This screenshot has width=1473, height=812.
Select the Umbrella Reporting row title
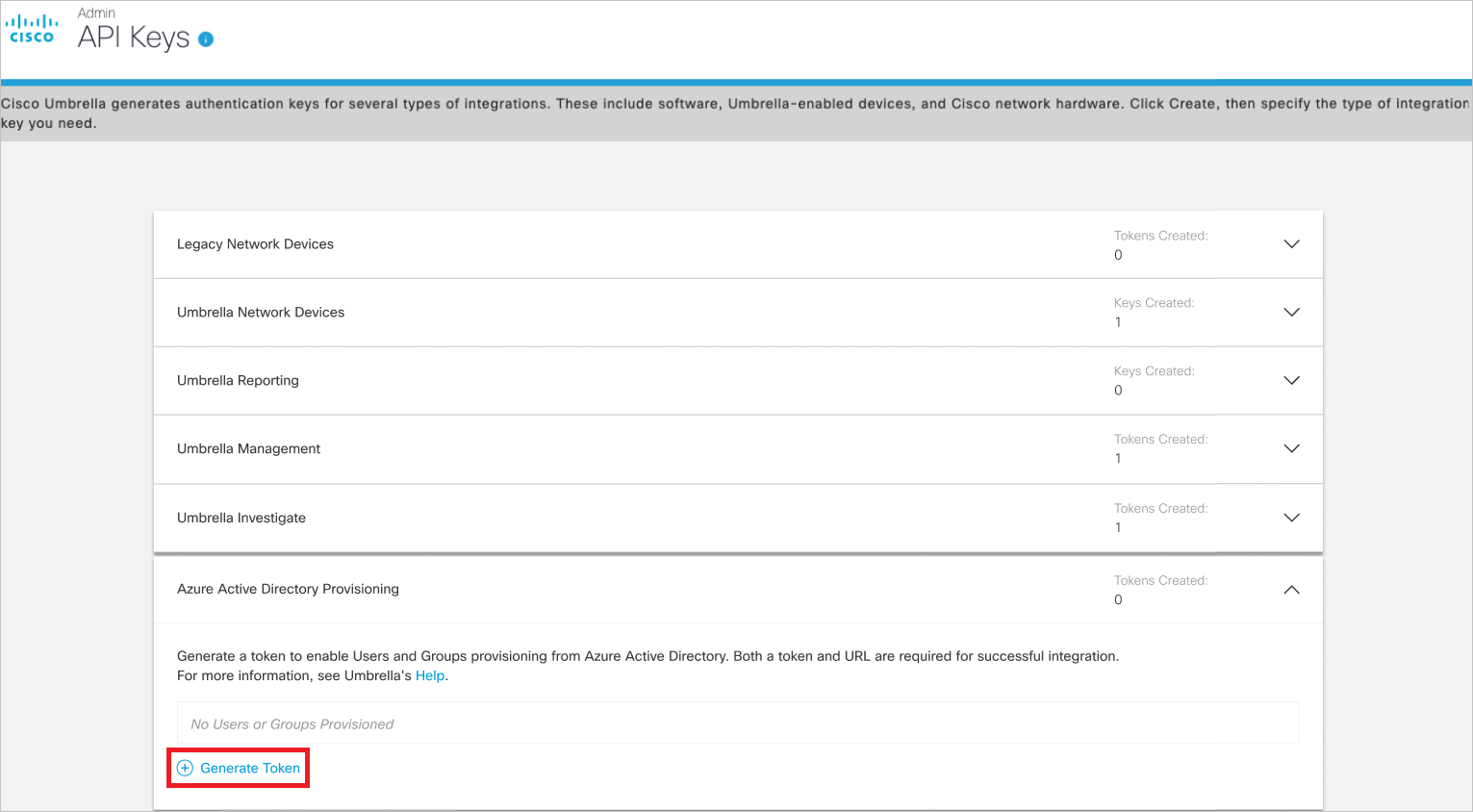238,381
